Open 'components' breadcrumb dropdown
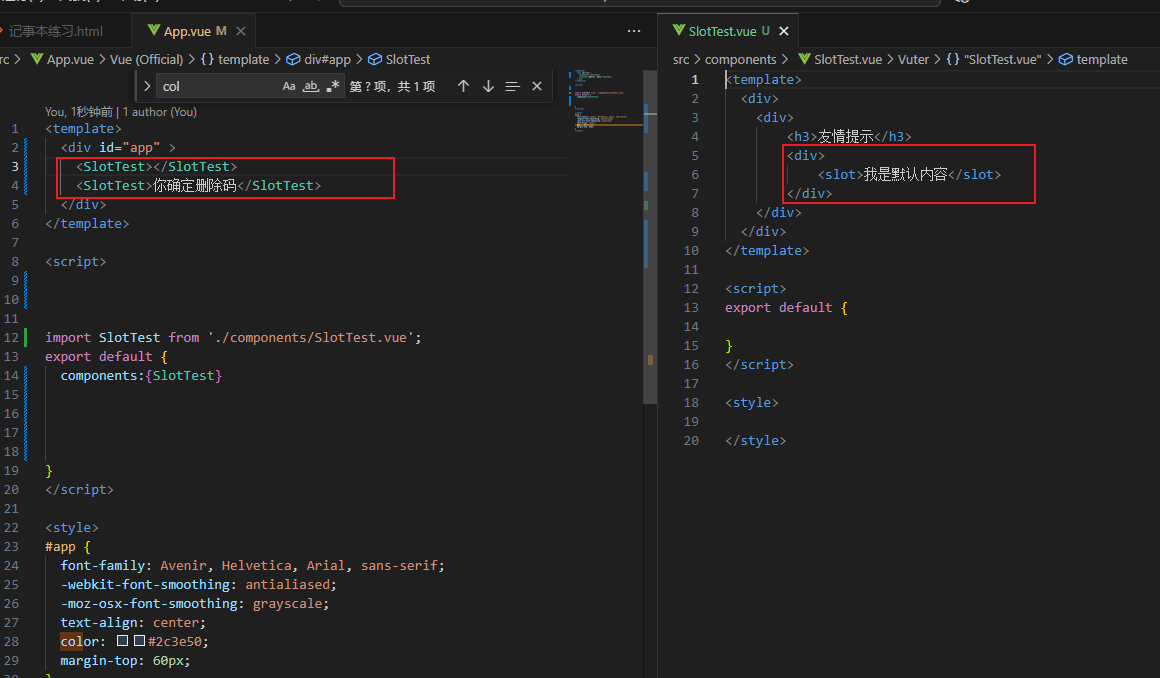 [x=741, y=59]
